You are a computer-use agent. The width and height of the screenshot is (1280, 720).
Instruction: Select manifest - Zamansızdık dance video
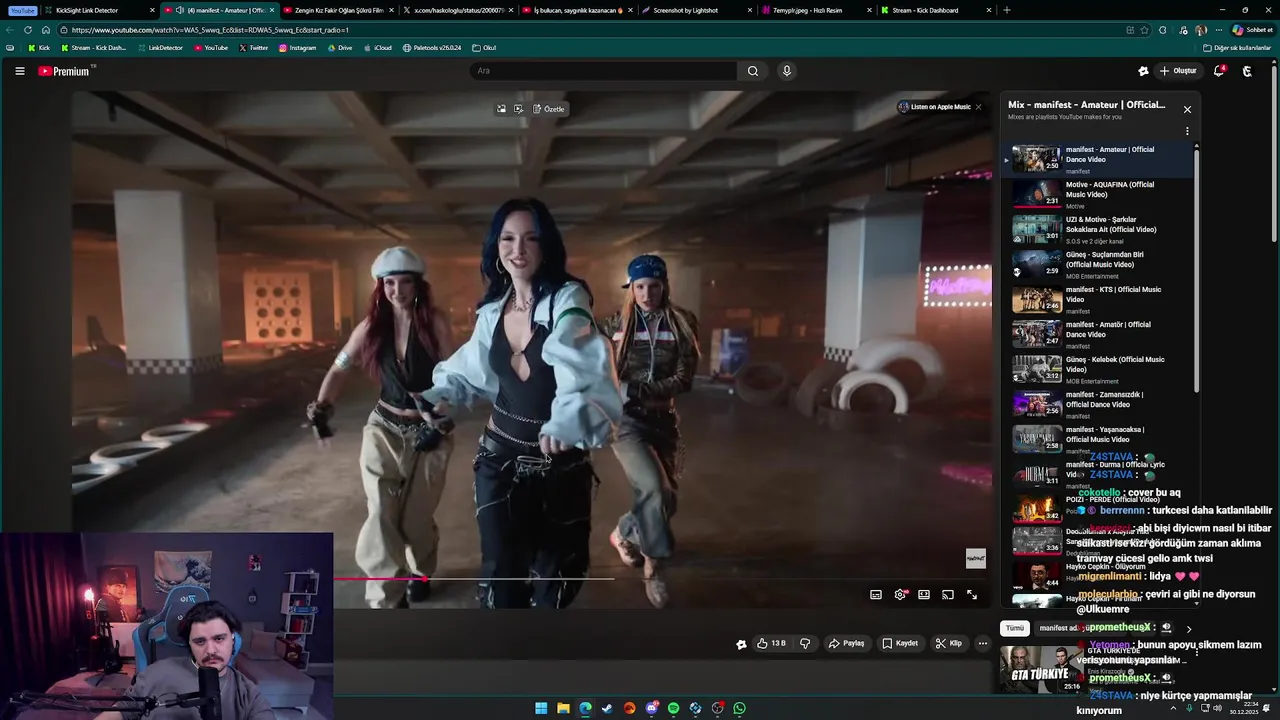[1098, 404]
